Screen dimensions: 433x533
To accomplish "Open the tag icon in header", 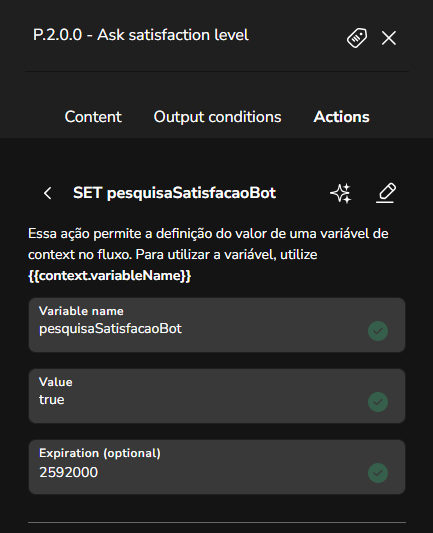I will (357, 38).
